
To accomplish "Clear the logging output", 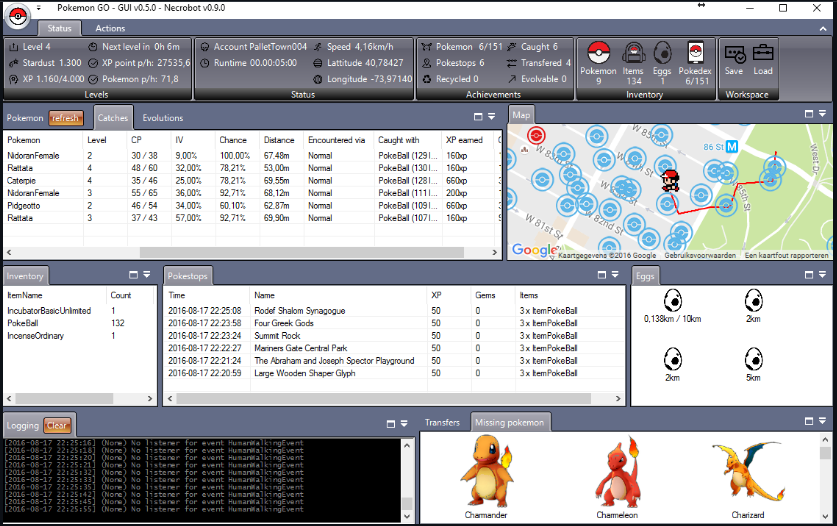I will coord(57,425).
